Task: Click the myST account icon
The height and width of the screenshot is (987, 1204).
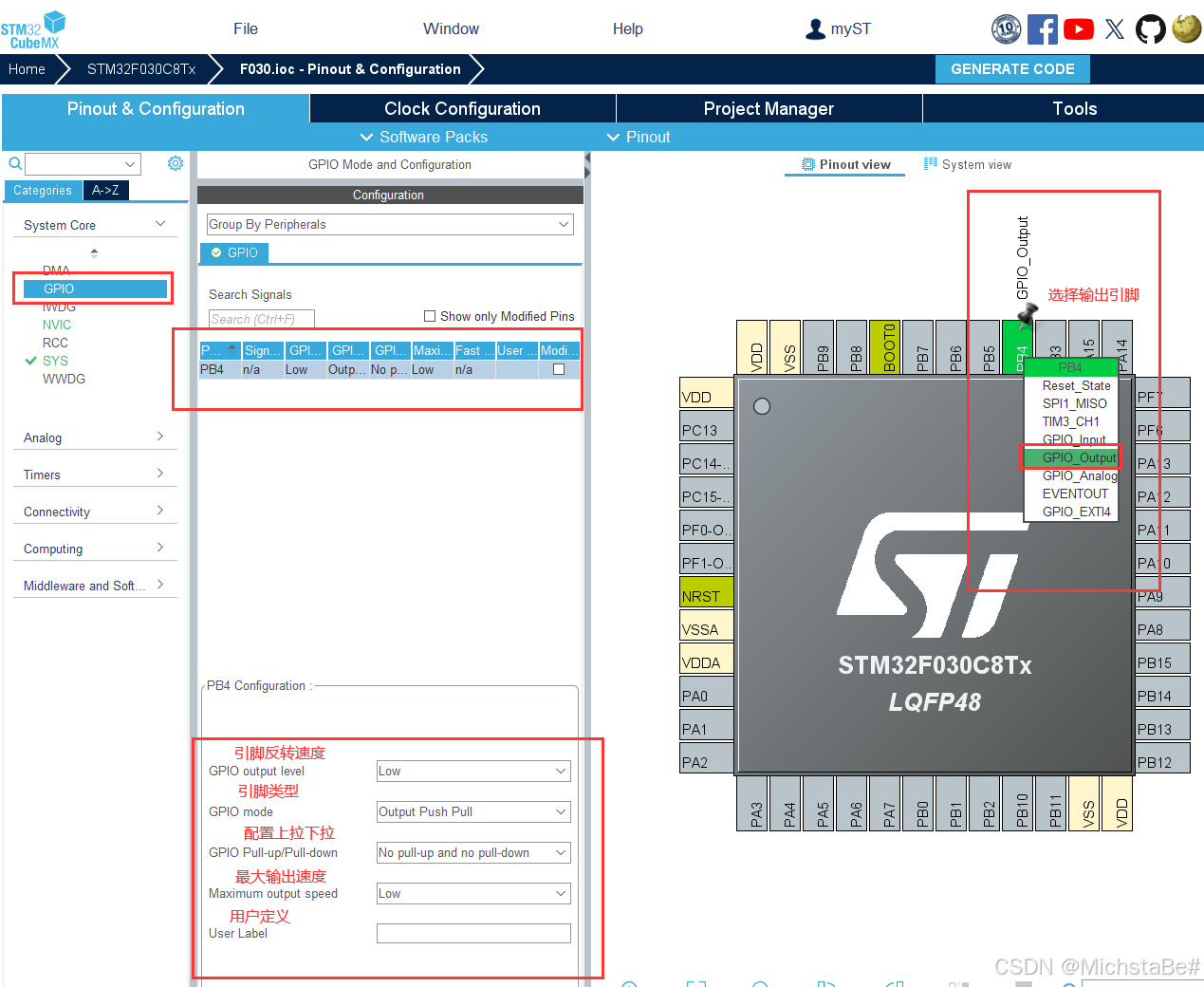Action: [x=815, y=28]
